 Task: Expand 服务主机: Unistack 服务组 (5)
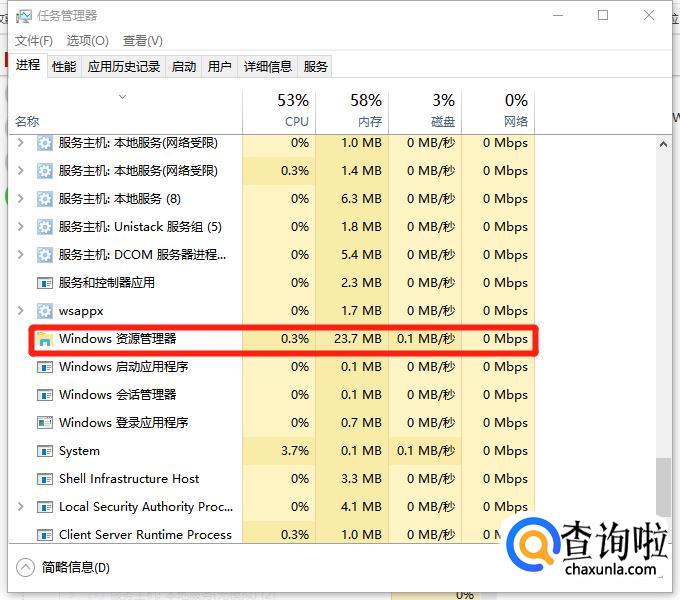point(20,227)
